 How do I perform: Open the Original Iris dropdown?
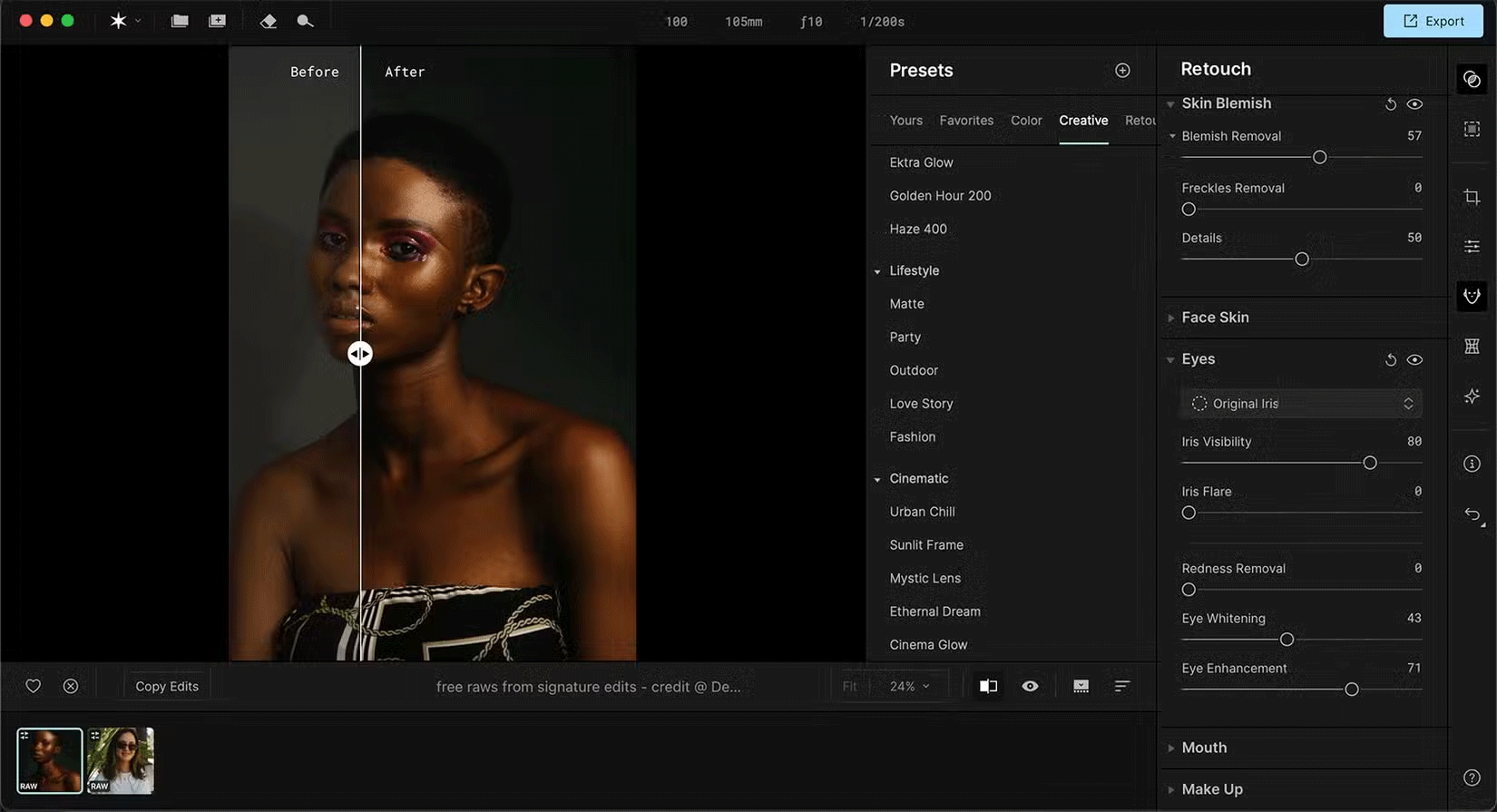pyautogui.click(x=1301, y=404)
